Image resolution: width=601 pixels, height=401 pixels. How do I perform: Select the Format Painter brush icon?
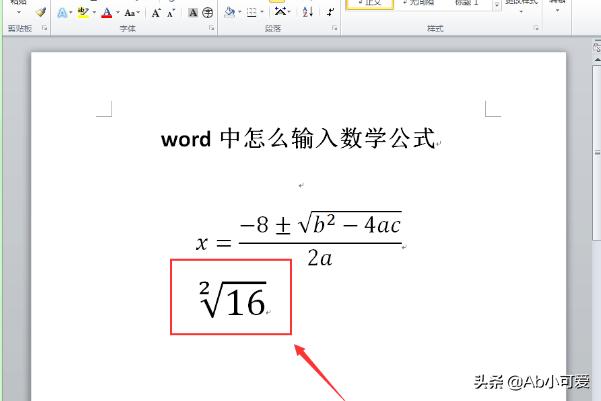click(41, 12)
